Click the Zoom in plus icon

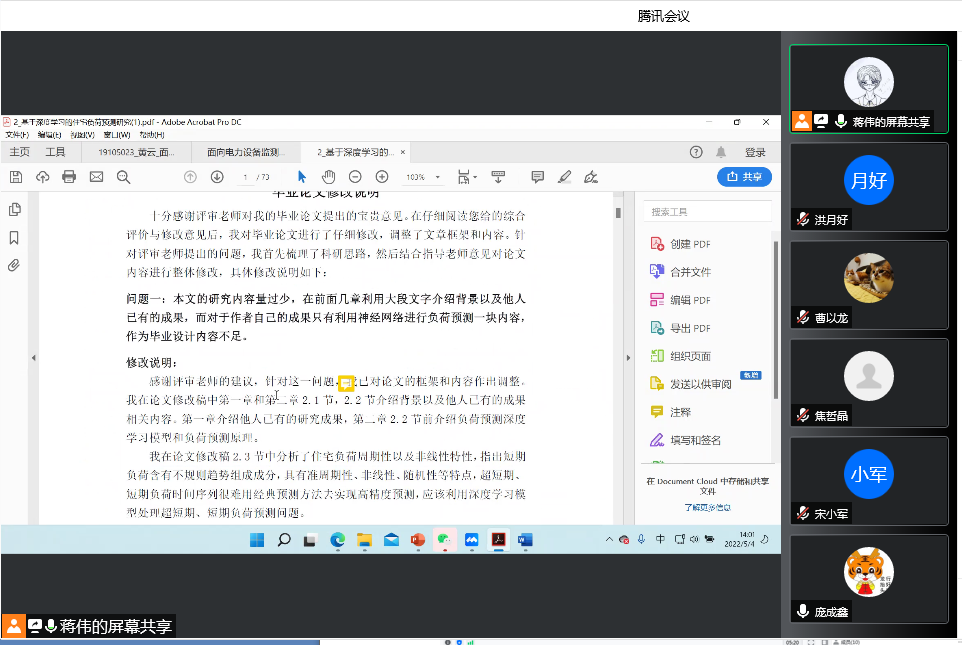point(381,177)
